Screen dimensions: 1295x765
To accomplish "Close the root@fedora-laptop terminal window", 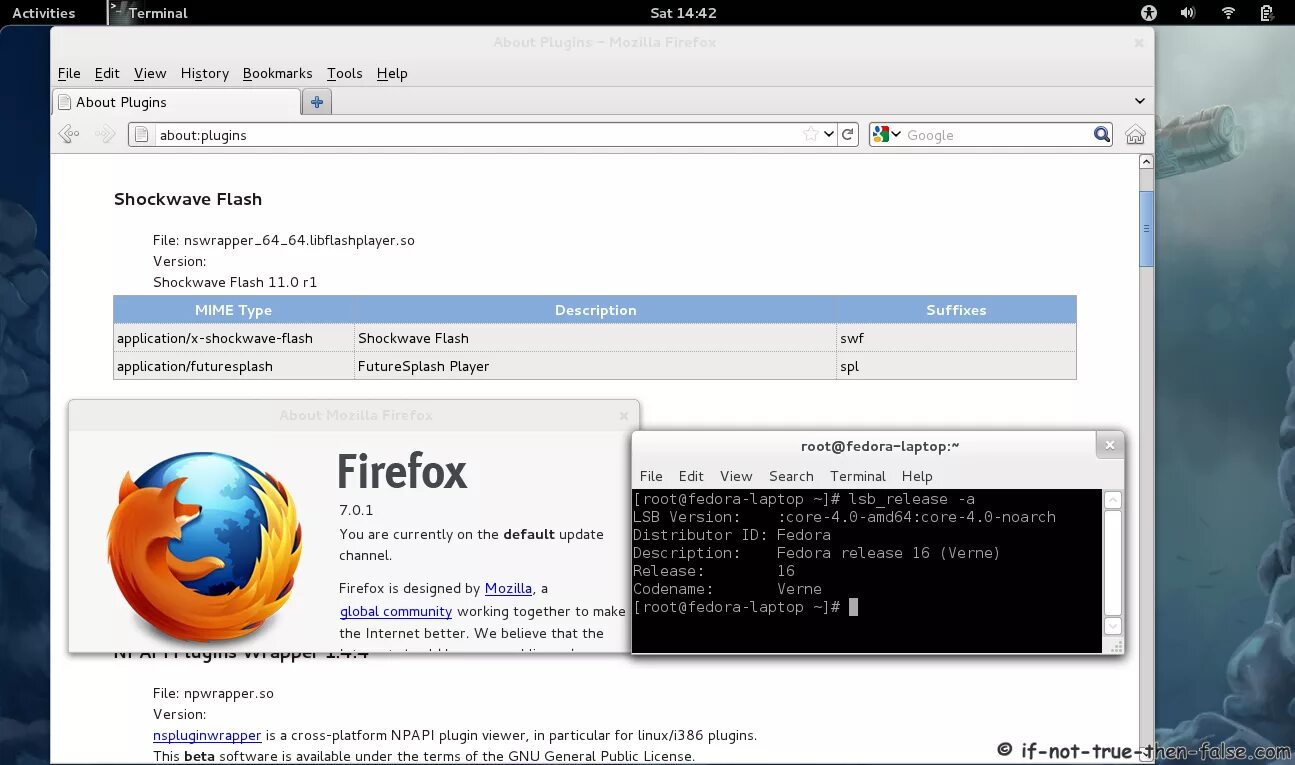I will tap(1108, 445).
